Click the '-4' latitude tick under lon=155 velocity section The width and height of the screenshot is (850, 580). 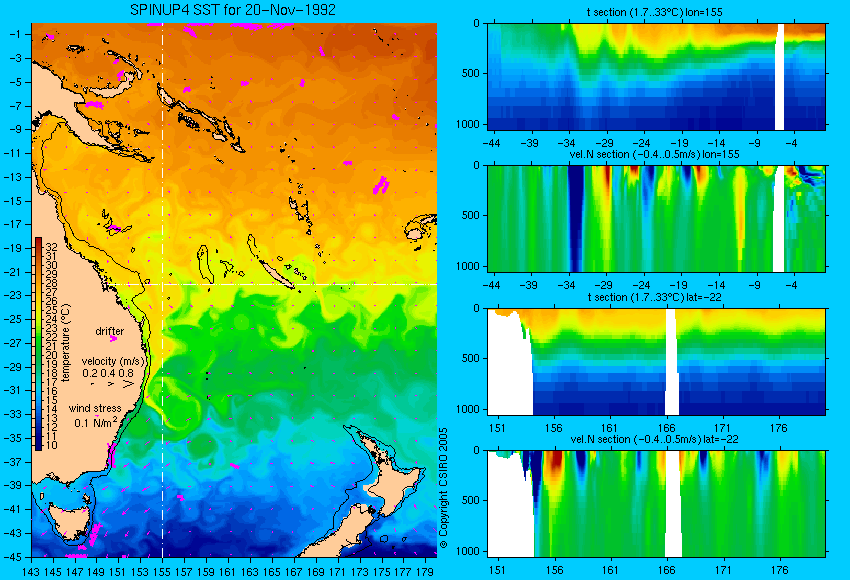point(792,285)
